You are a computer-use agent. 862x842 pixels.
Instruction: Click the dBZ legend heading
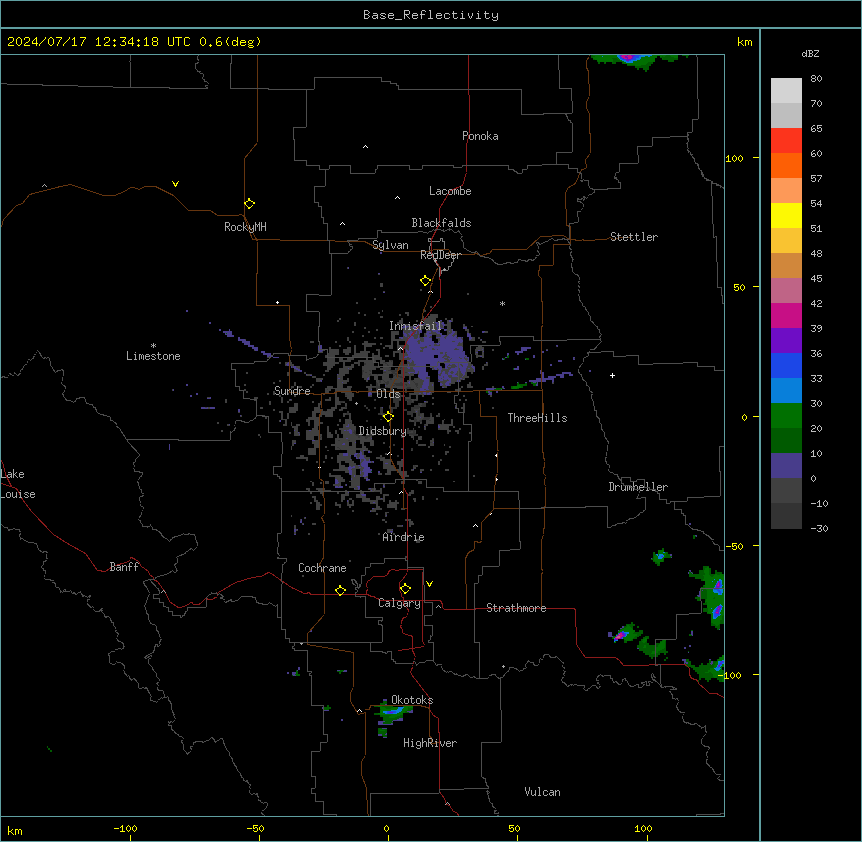tap(810, 53)
